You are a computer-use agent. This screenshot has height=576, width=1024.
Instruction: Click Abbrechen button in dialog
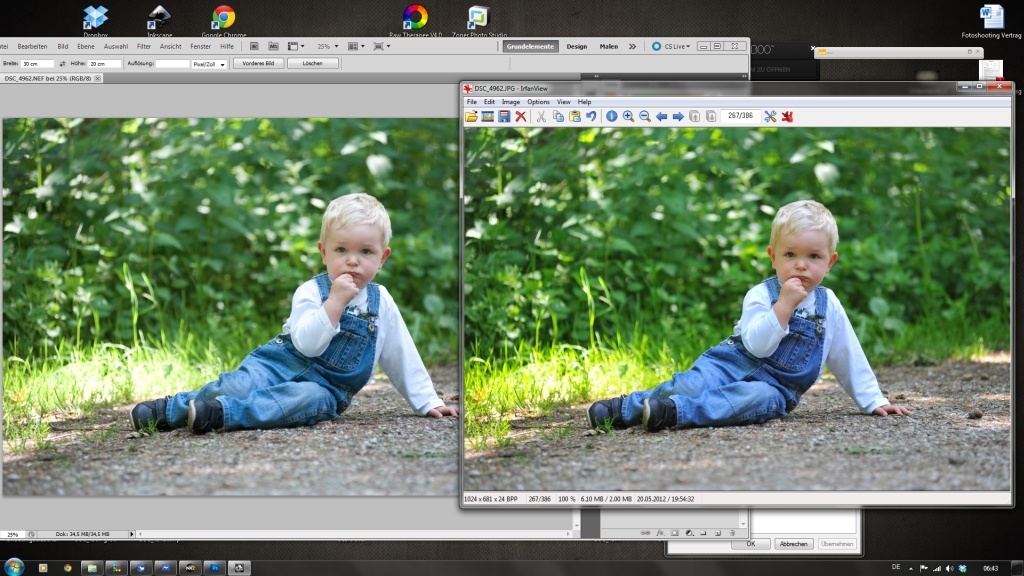[x=793, y=543]
